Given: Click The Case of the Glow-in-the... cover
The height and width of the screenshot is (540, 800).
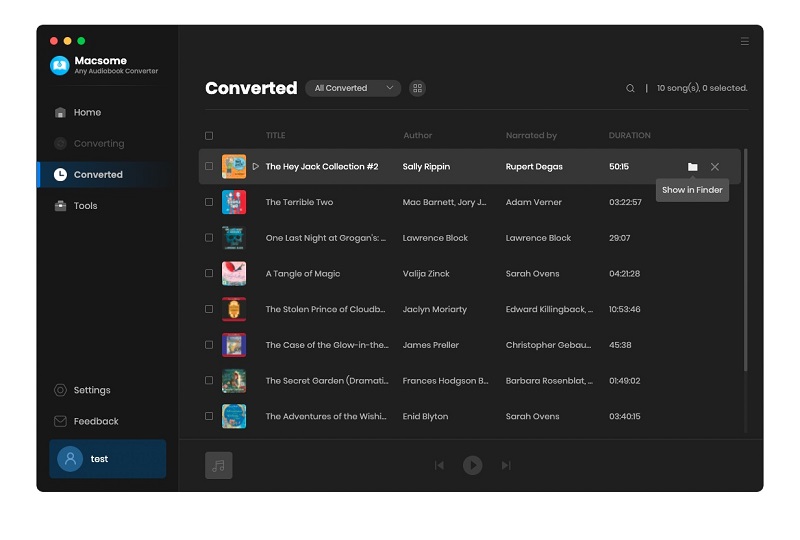Looking at the screenshot, I should (234, 345).
